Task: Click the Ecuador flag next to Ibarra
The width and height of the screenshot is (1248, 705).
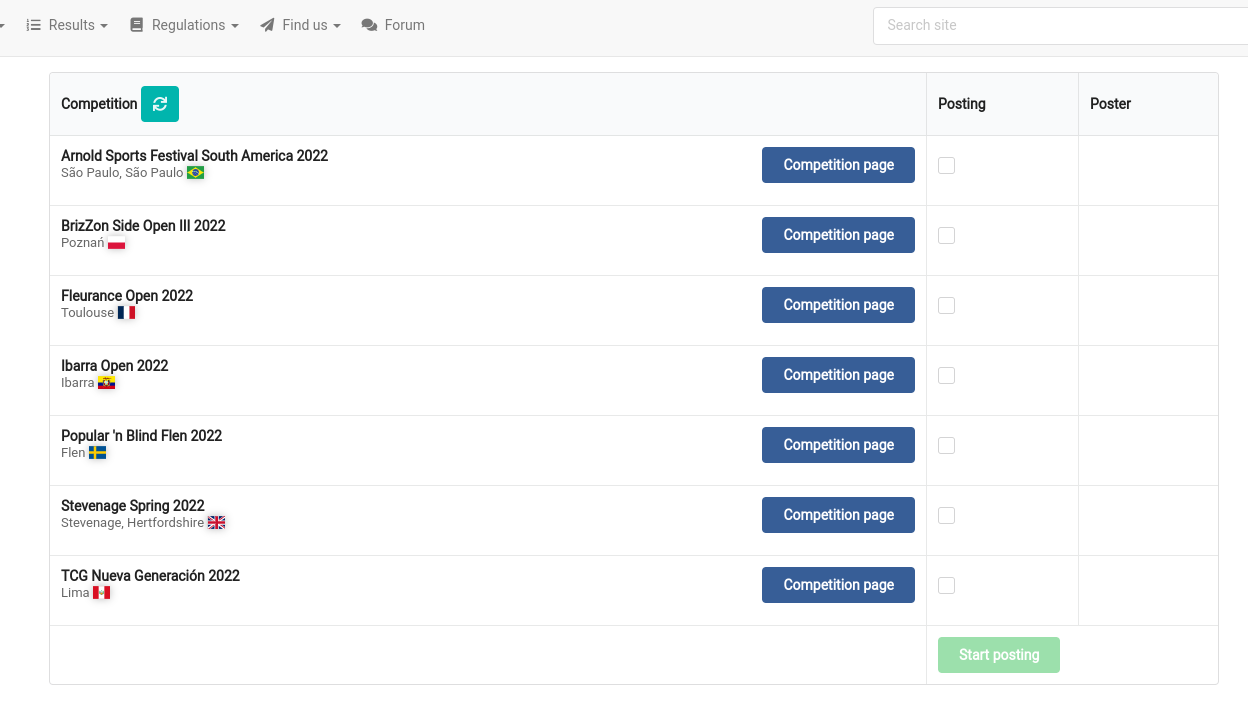Action: click(106, 383)
